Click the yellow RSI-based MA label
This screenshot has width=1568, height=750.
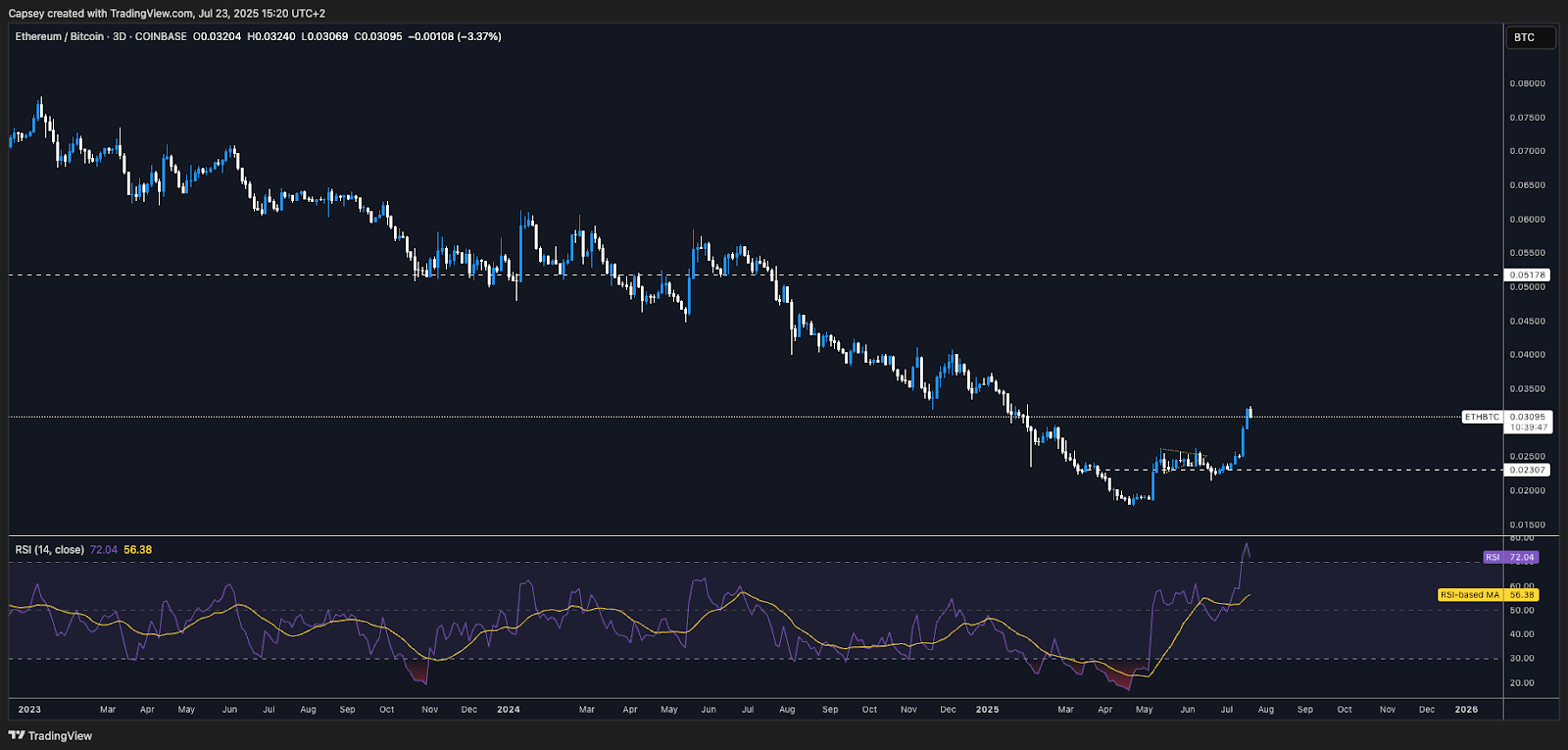pos(1469,595)
